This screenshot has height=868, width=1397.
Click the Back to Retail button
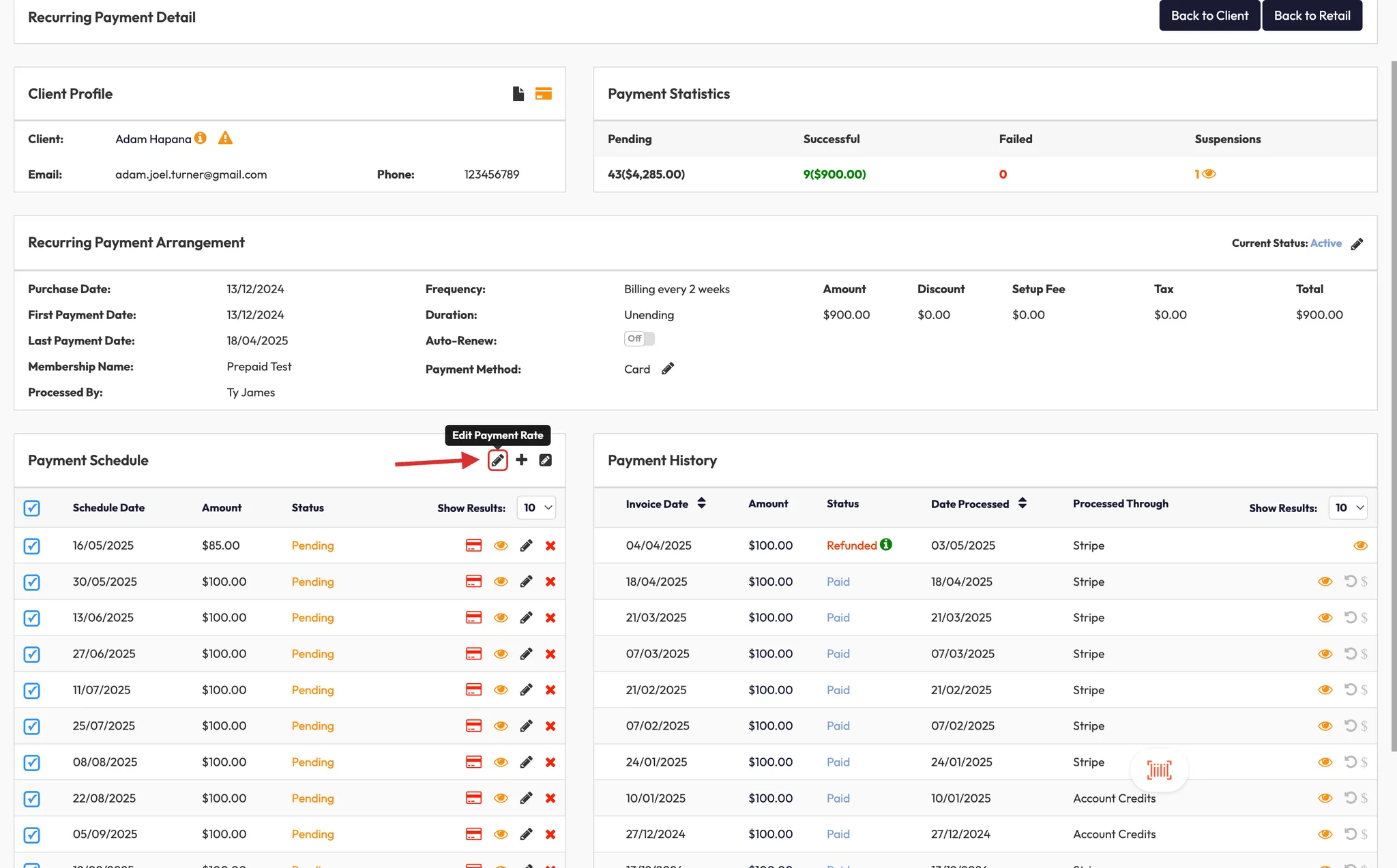(1312, 16)
